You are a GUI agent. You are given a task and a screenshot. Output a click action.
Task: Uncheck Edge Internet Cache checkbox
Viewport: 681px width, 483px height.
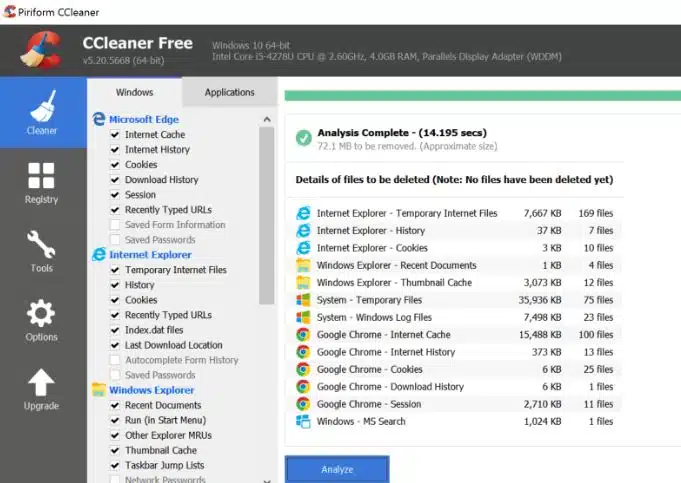coord(115,135)
